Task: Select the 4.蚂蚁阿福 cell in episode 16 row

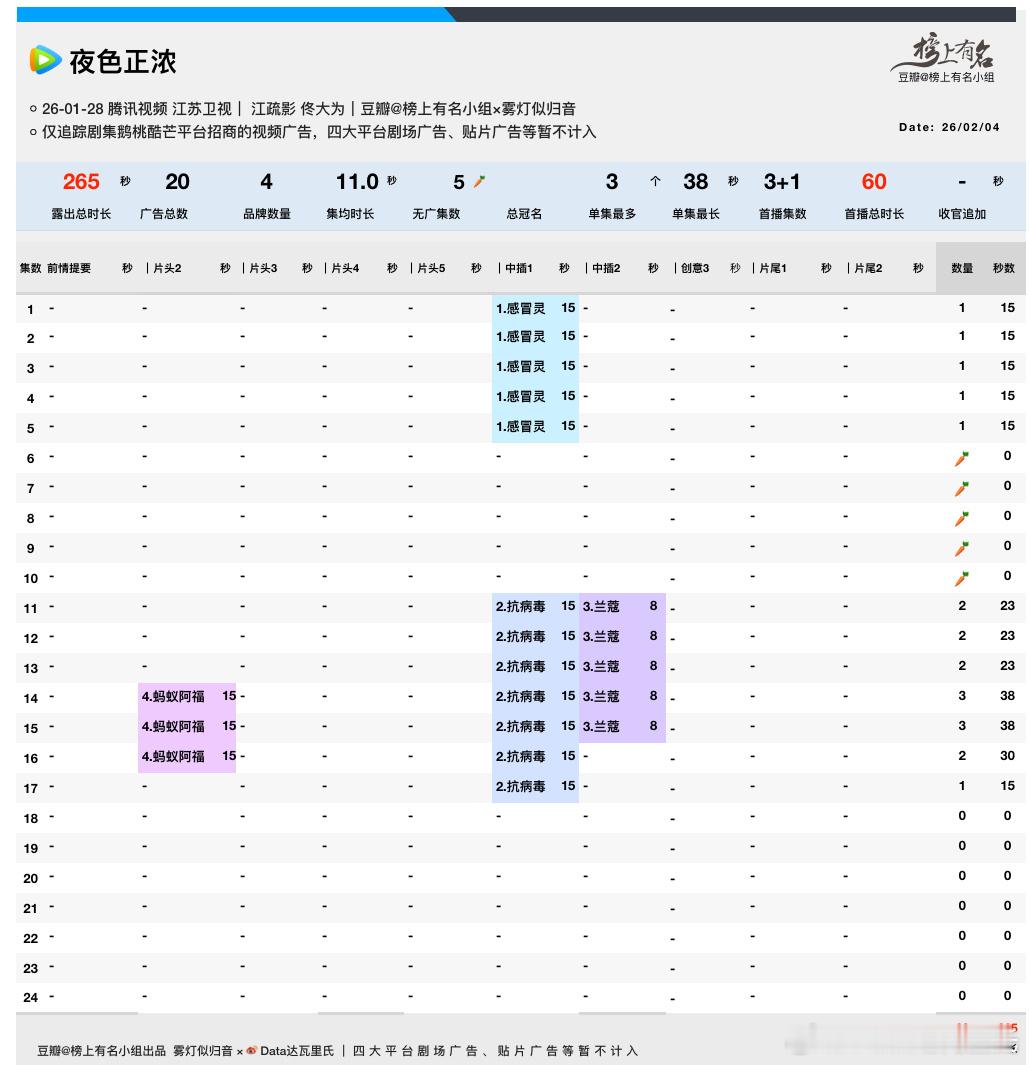Action: coord(173,756)
